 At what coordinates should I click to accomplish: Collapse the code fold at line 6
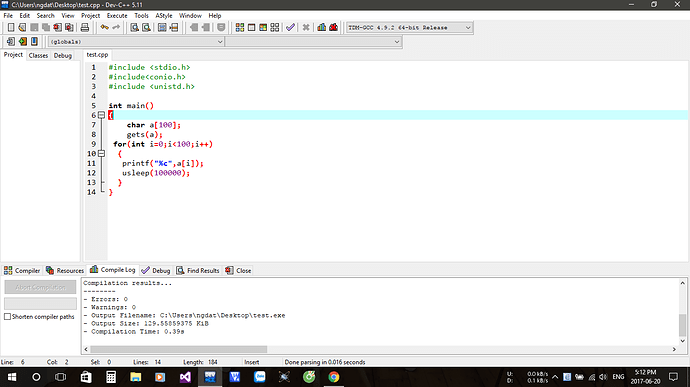[x=101, y=115]
